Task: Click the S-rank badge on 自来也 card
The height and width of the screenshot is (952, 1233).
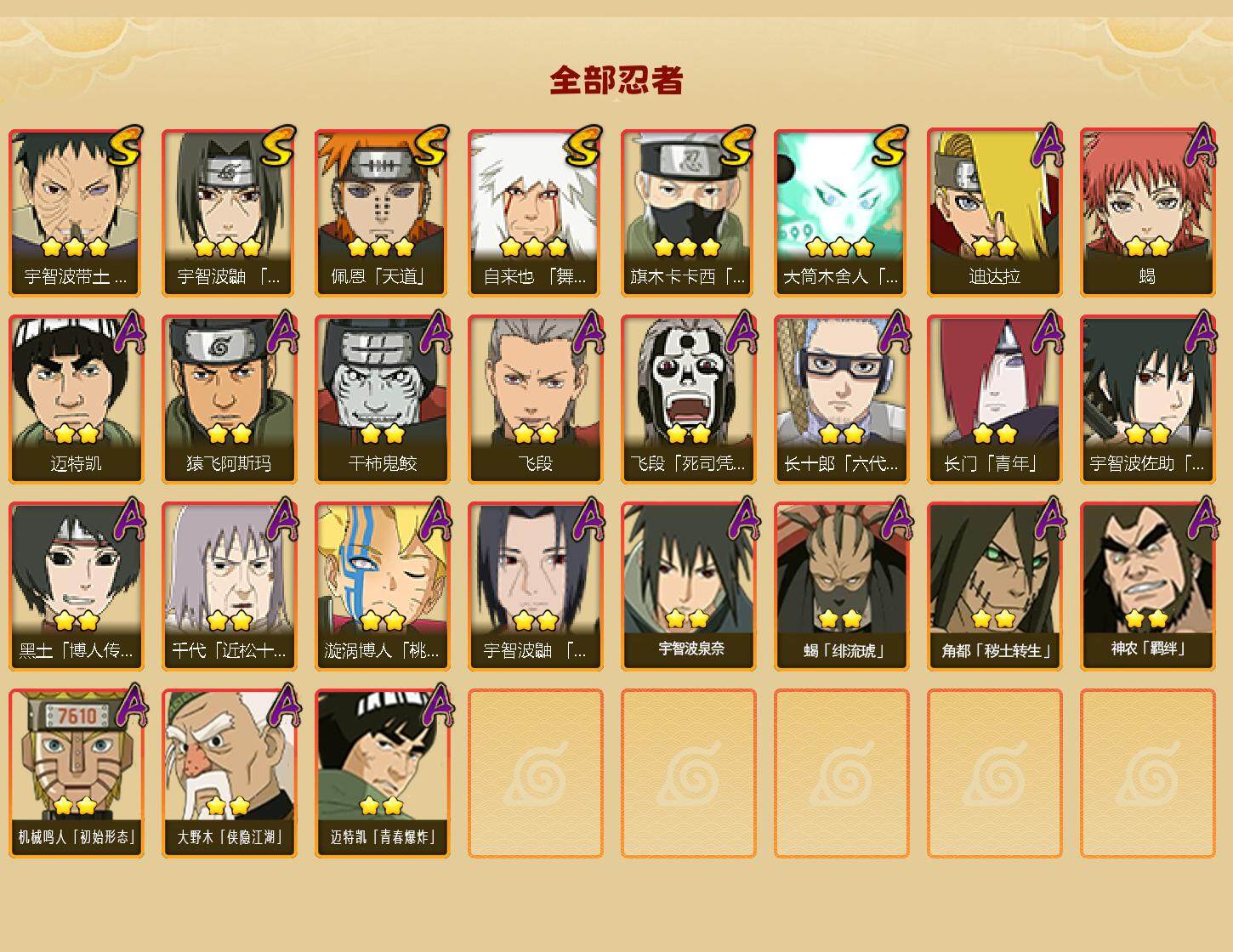Action: 585,146
